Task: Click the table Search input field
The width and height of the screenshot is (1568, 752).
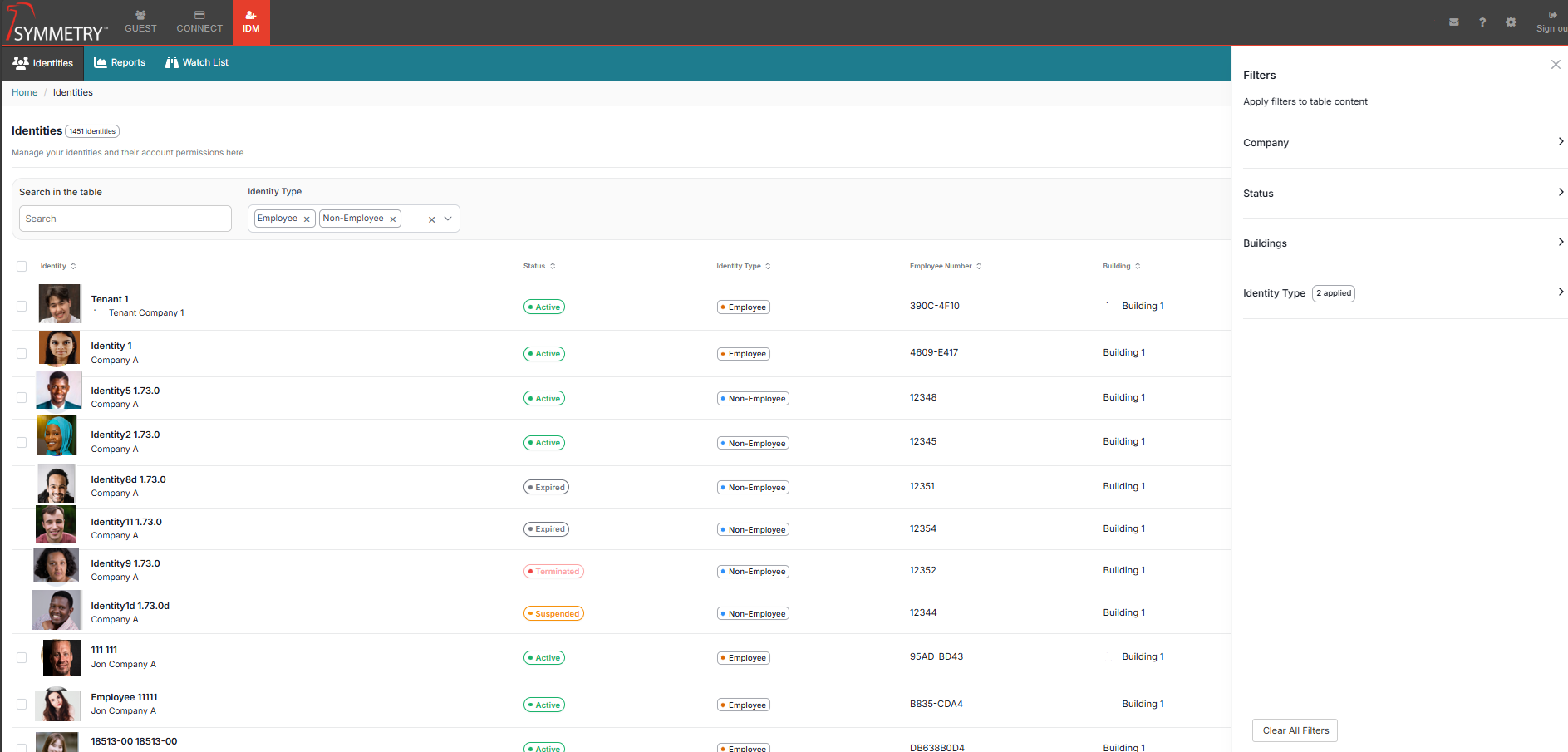Action: pos(125,219)
